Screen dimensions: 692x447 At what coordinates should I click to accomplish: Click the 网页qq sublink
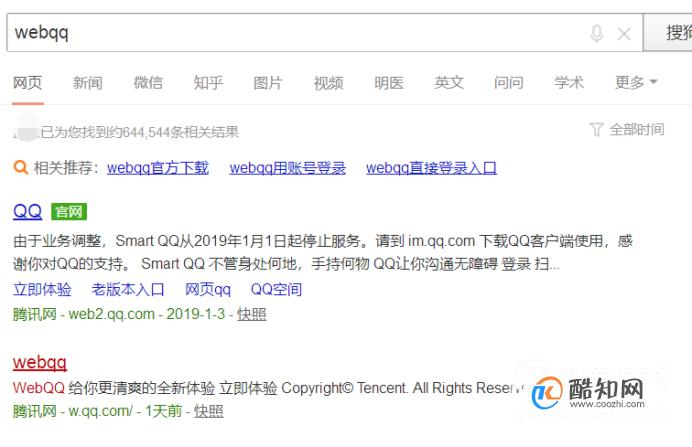coord(207,289)
